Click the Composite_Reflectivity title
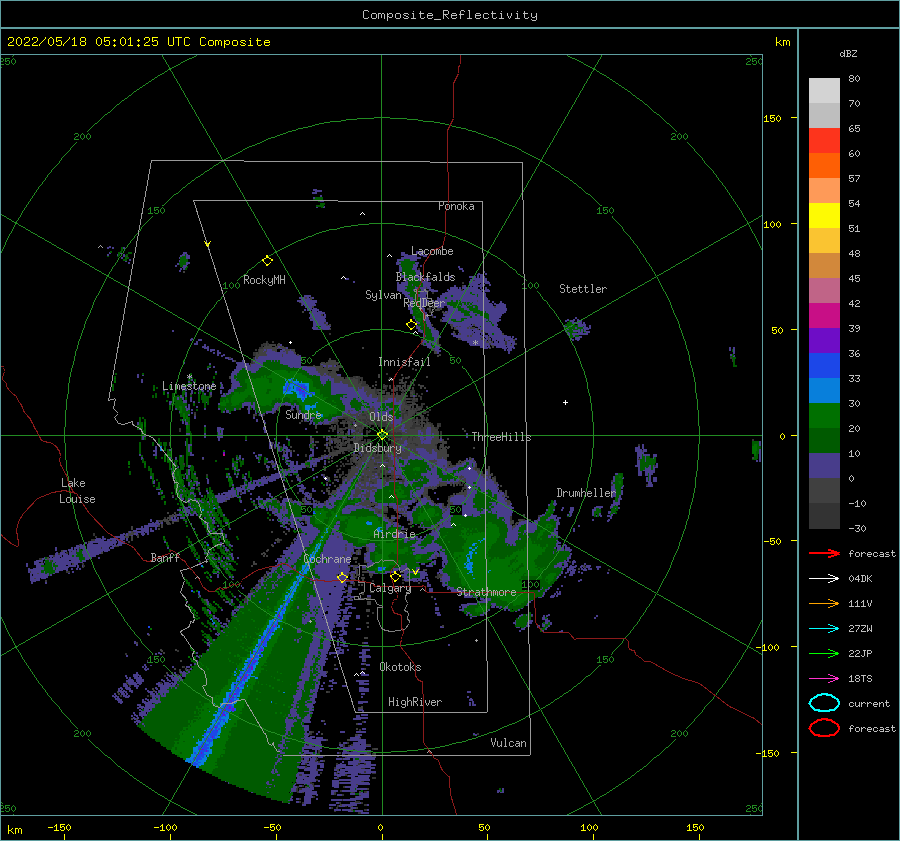Viewport: 900px width, 841px height. coord(449,15)
